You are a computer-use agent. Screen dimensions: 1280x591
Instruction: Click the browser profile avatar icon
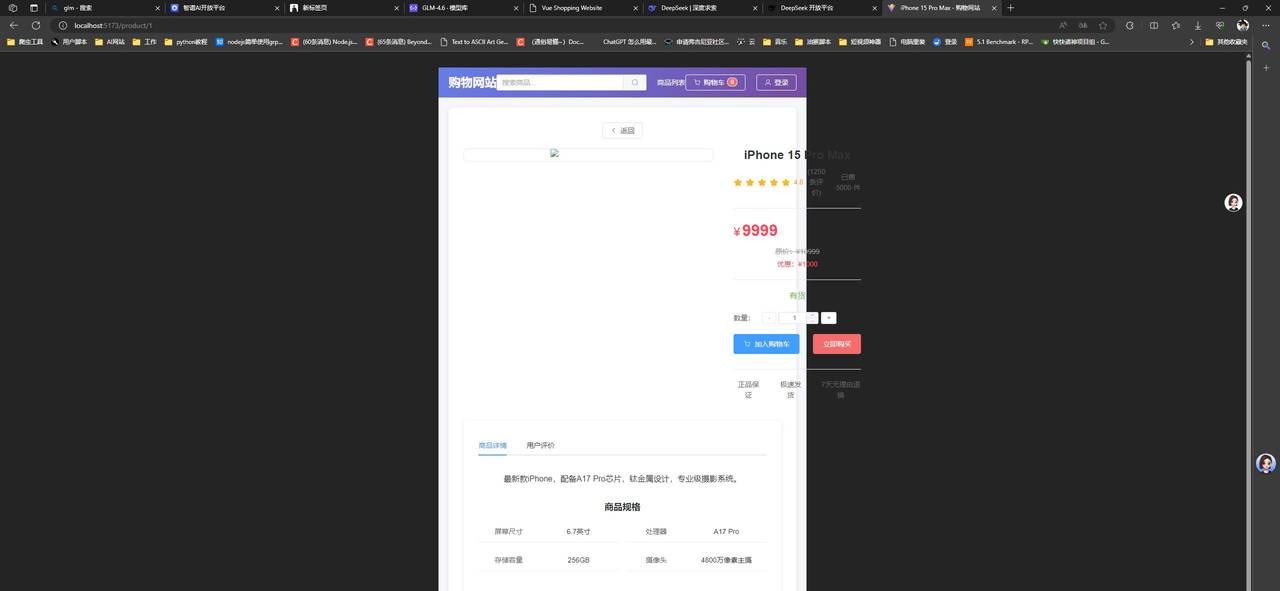(x=1242, y=25)
